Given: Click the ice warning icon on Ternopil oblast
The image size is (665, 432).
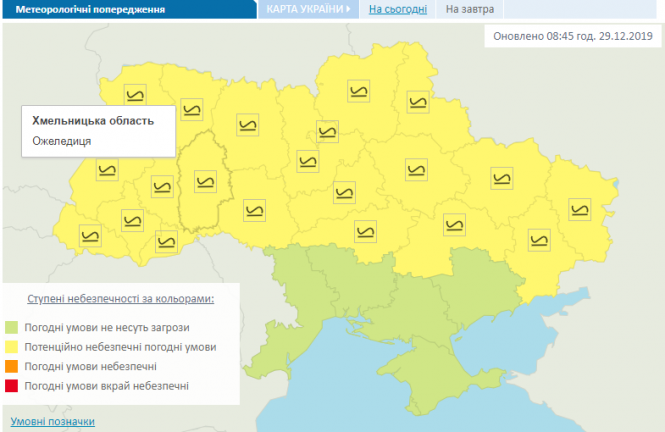Looking at the screenshot, I should tap(162, 187).
